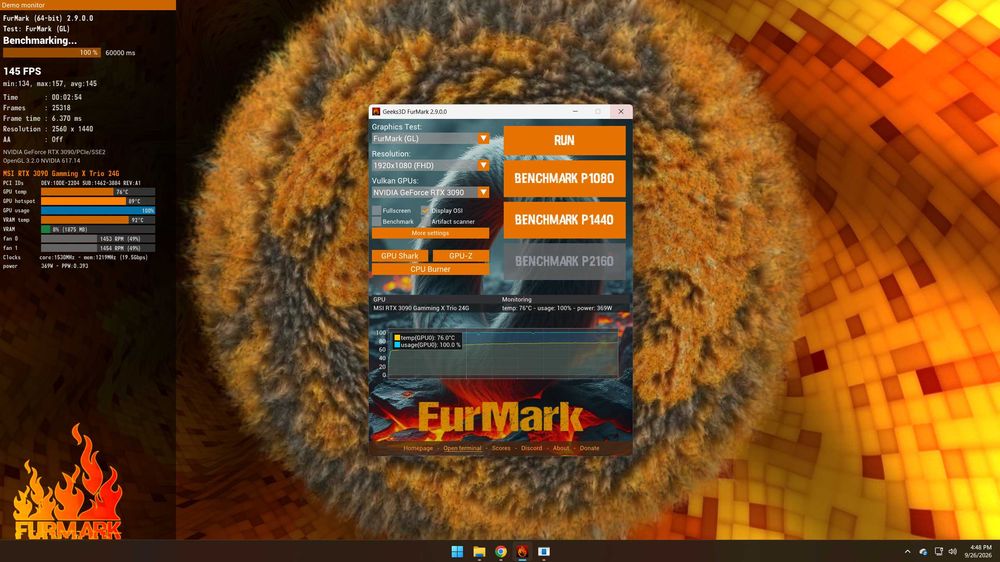Open the Resolution dropdown arrow
Screen dimensions: 1000x562
[x=483, y=165]
